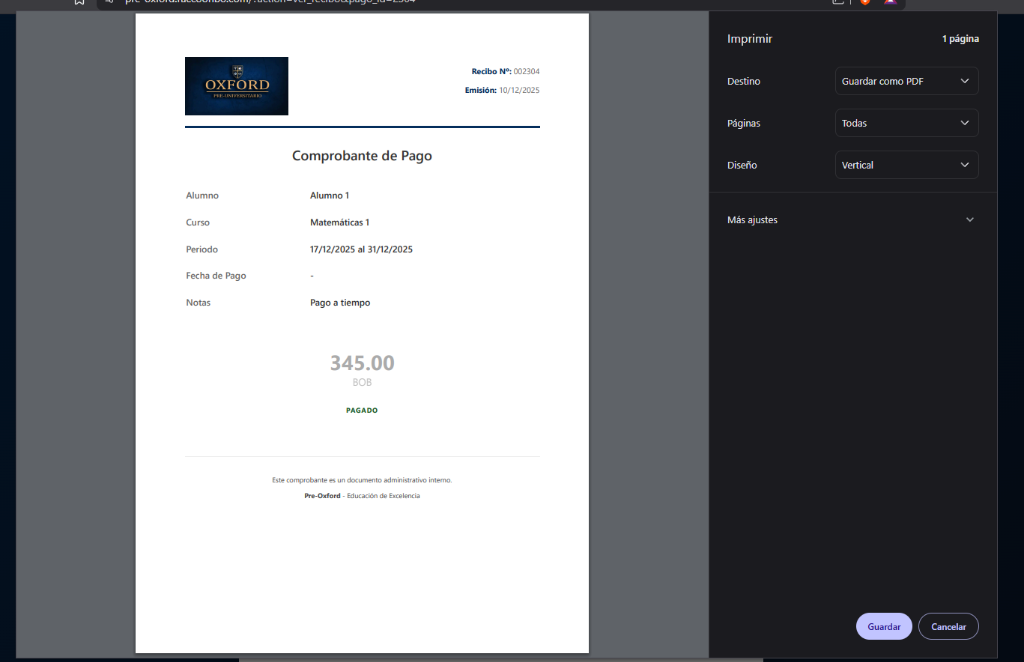This screenshot has height=662, width=1024.
Task: Click the Comprobante de Pago heading
Action: (x=362, y=156)
